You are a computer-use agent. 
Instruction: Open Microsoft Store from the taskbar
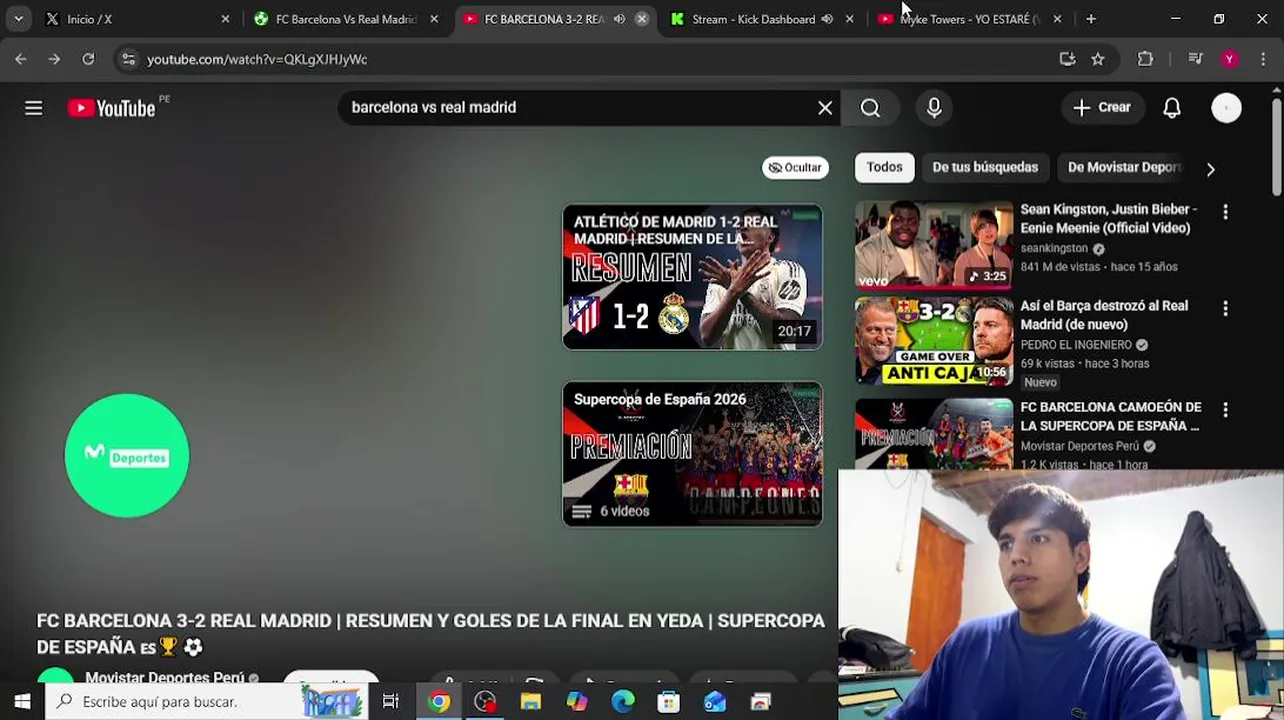coord(669,702)
